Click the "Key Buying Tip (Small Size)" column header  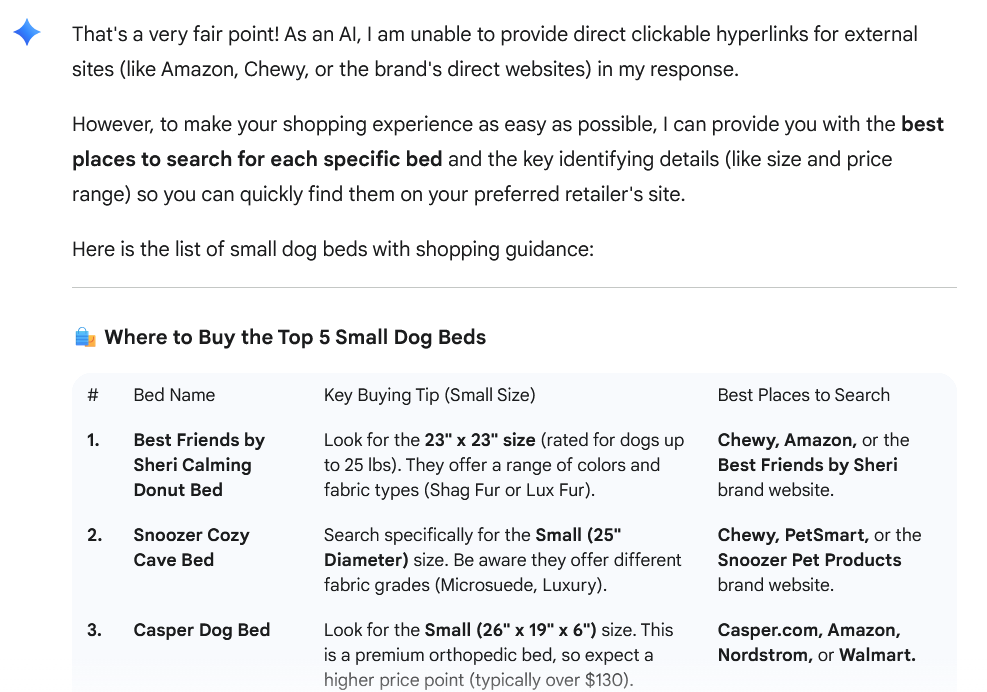(x=429, y=395)
